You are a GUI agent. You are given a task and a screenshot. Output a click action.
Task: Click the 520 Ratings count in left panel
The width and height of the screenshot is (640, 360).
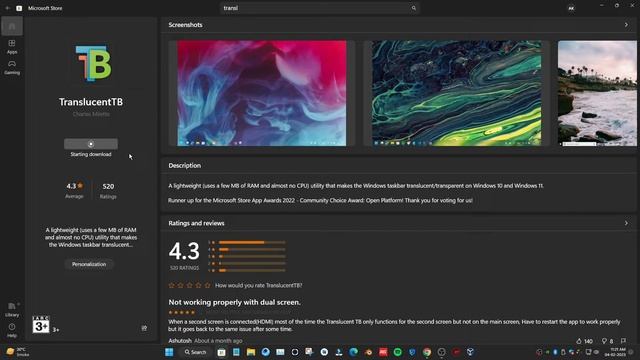(108, 191)
